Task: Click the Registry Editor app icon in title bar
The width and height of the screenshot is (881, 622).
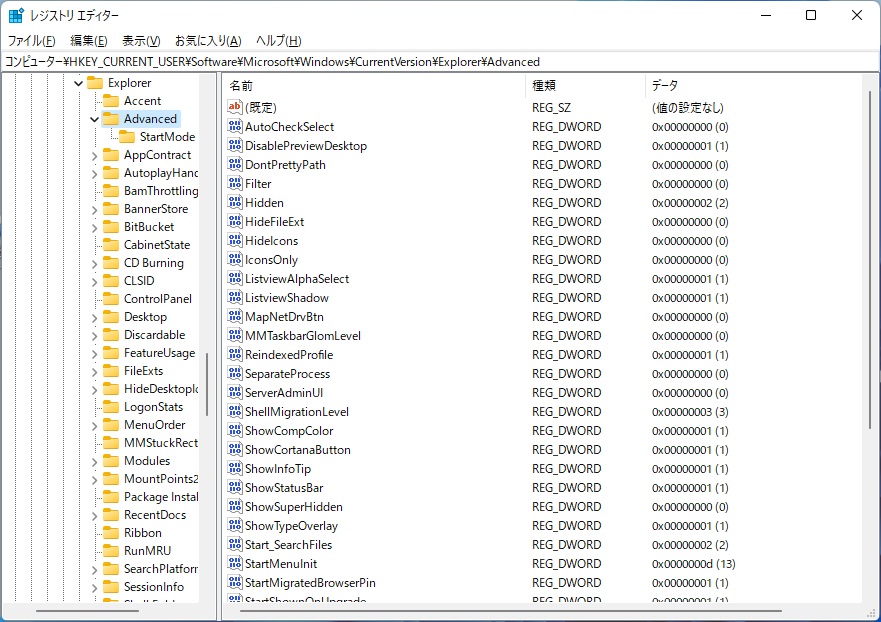Action: pos(16,15)
